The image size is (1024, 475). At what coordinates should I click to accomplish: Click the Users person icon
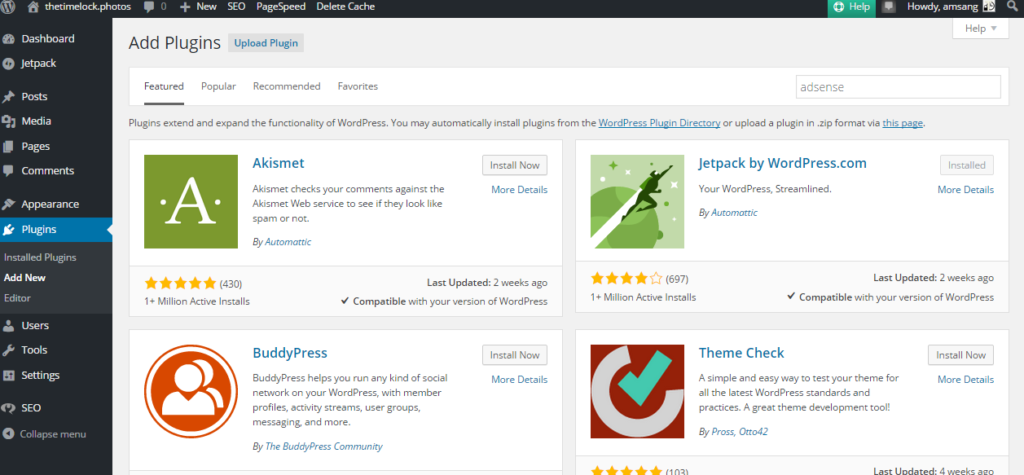click(8, 325)
